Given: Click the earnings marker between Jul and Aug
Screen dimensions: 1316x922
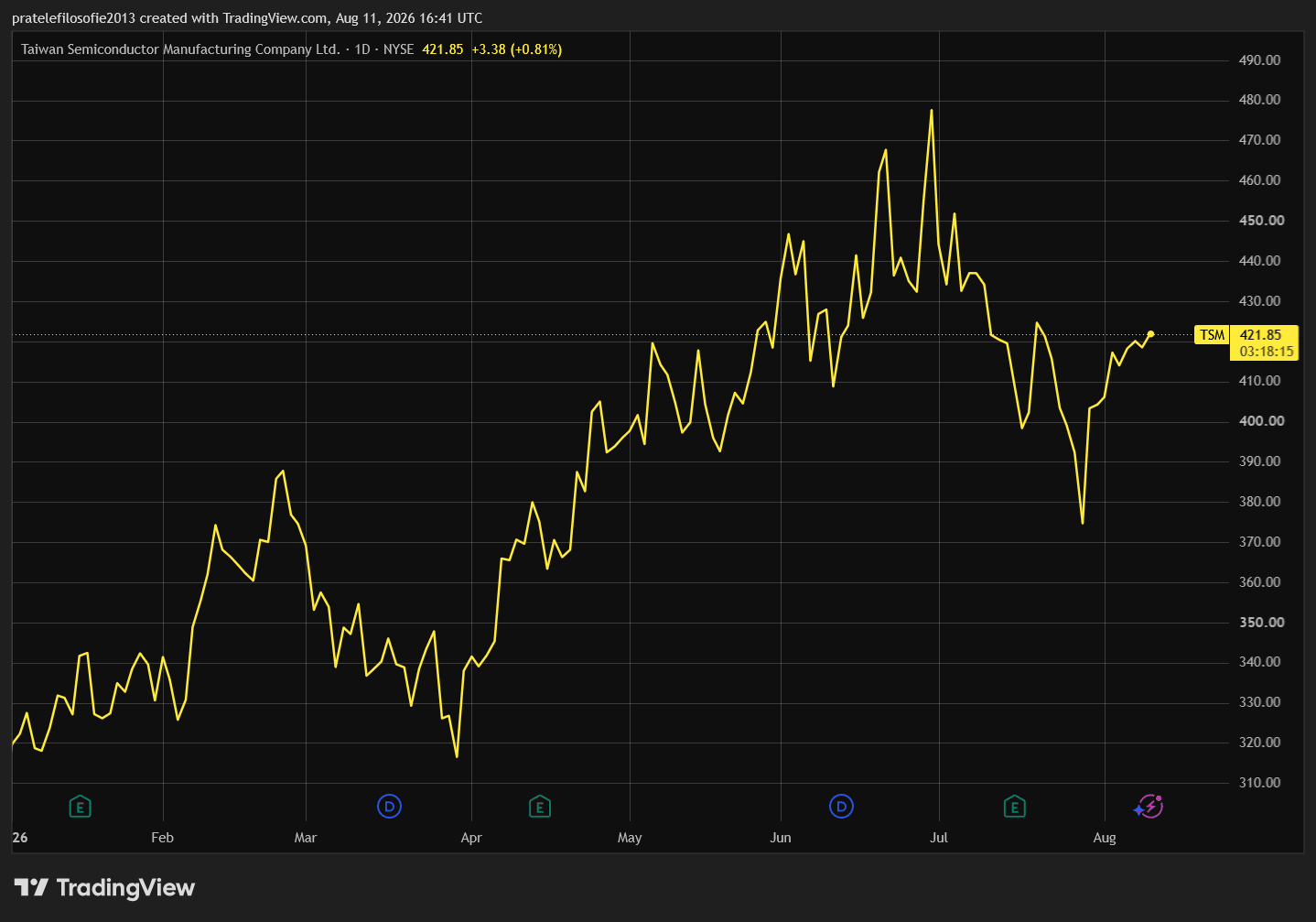Looking at the screenshot, I should [x=1014, y=807].
